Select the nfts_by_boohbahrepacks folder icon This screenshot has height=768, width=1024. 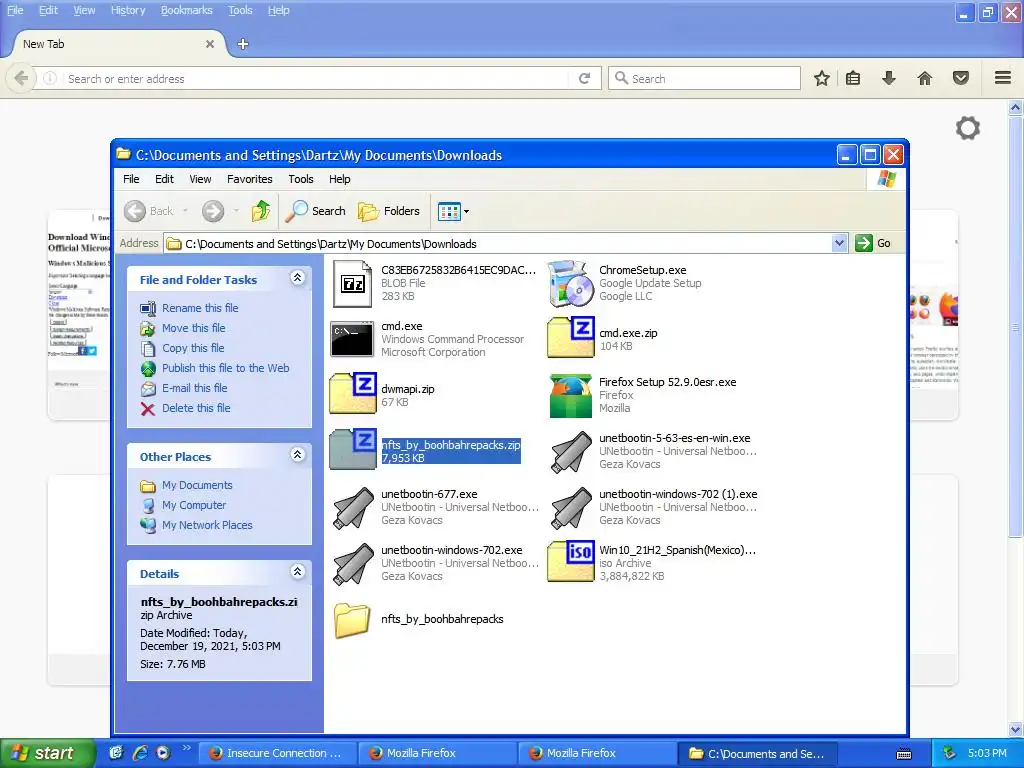pos(353,620)
